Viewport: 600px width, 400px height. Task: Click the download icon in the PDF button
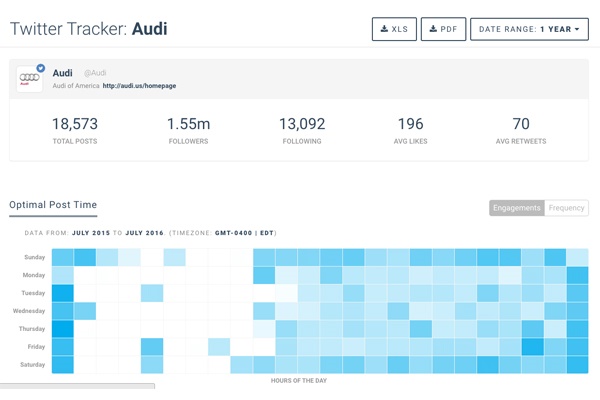433,29
